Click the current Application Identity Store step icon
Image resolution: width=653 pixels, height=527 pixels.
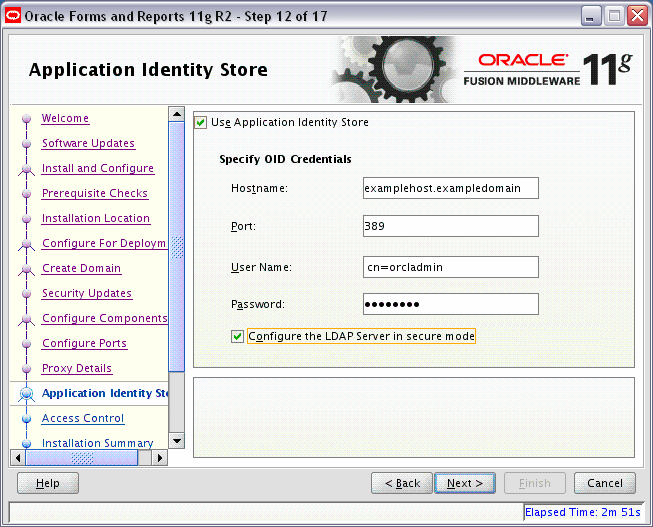[x=27, y=394]
